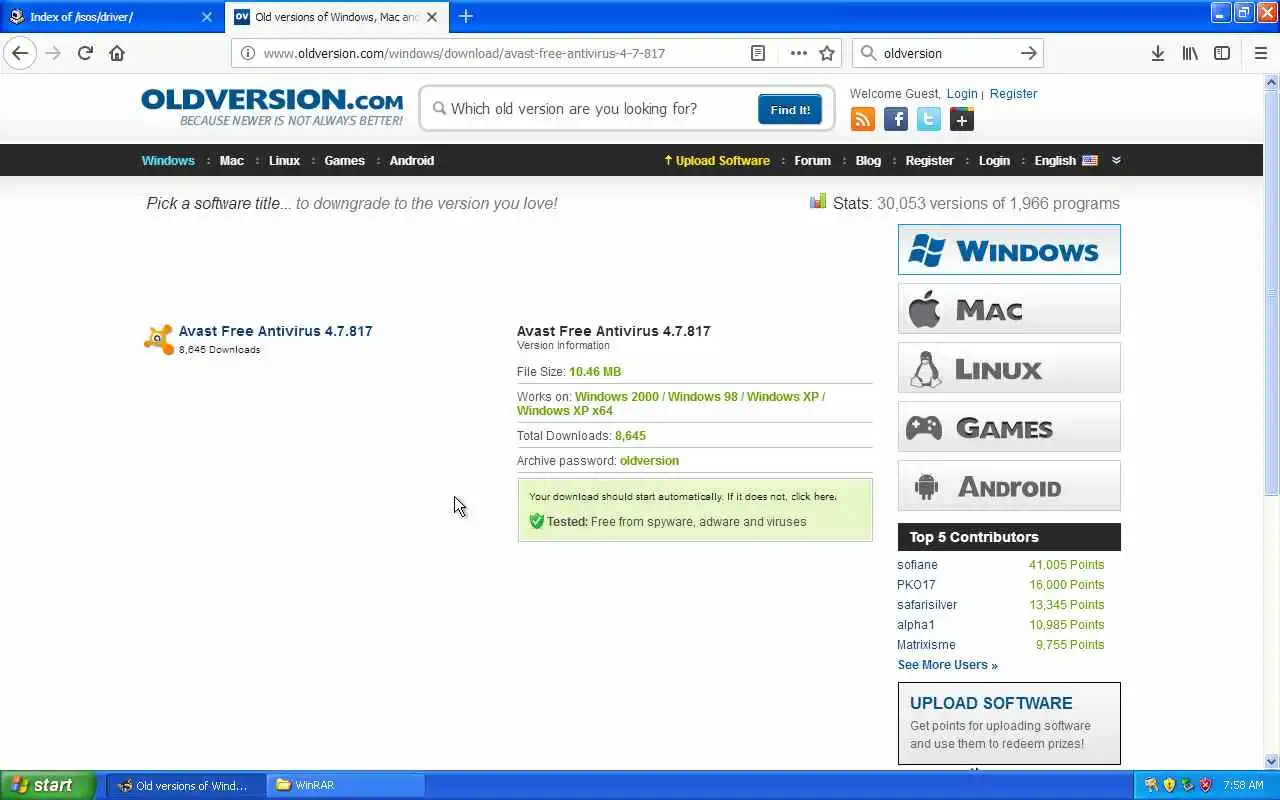Click the black plus share icon
This screenshot has height=800, width=1280.
(962, 120)
